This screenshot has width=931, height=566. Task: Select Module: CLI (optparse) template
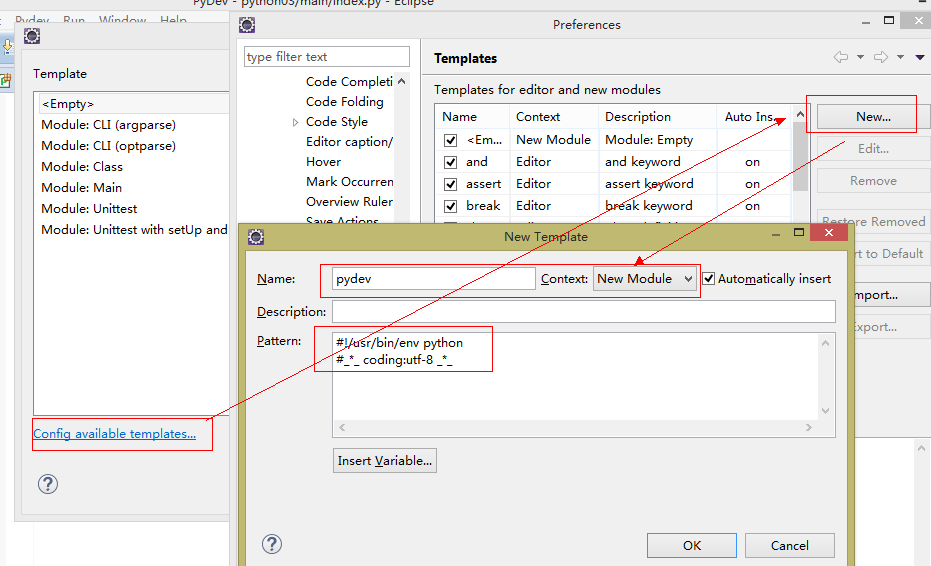click(x=109, y=146)
